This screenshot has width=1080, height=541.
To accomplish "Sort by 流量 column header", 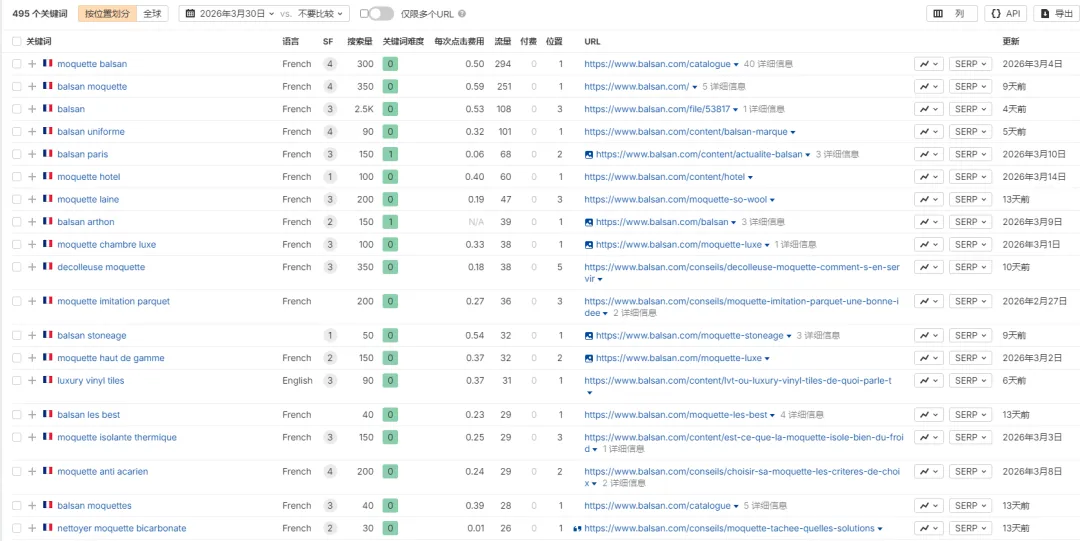I will pos(503,41).
